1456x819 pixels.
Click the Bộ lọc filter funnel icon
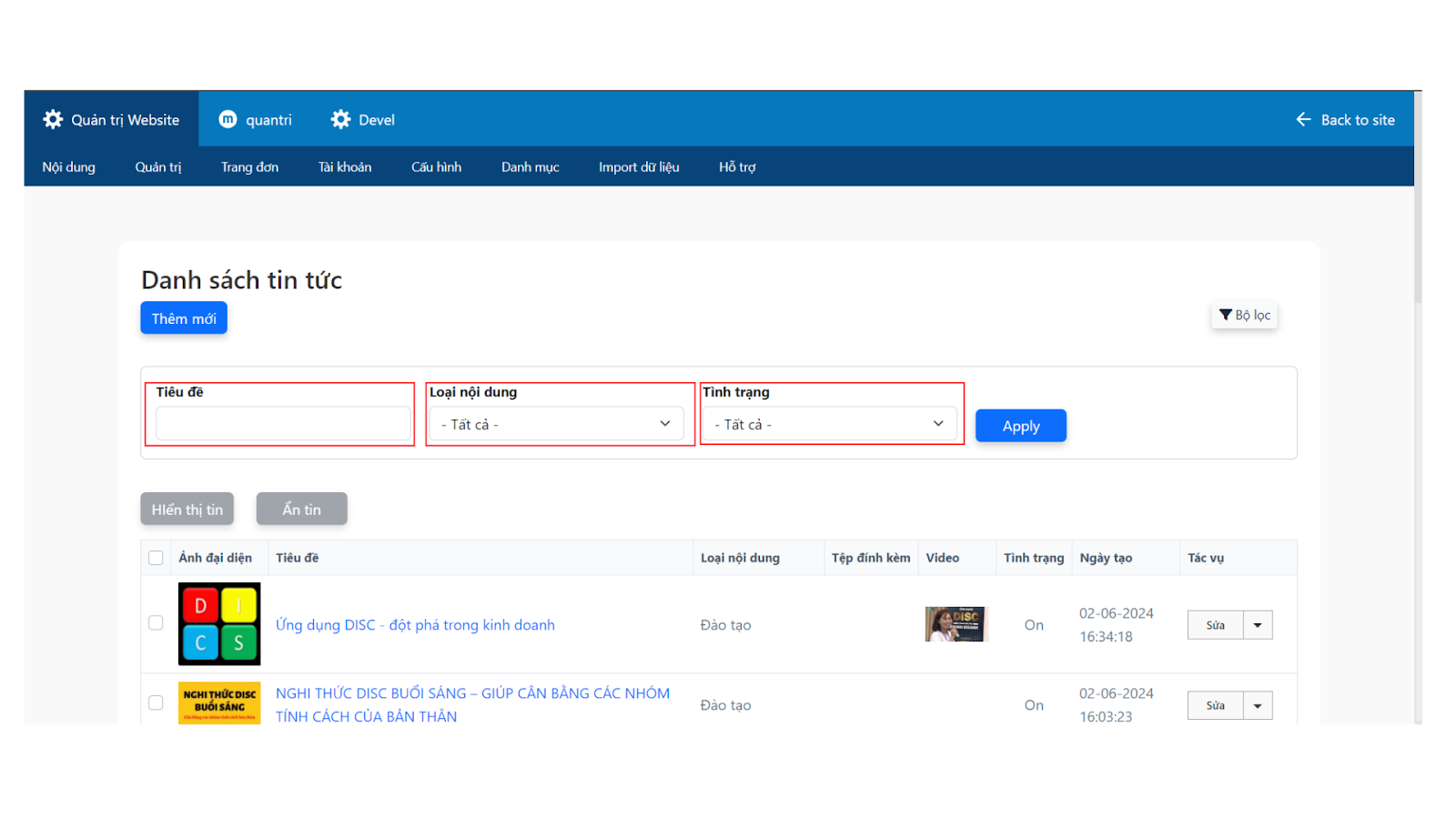1226,315
